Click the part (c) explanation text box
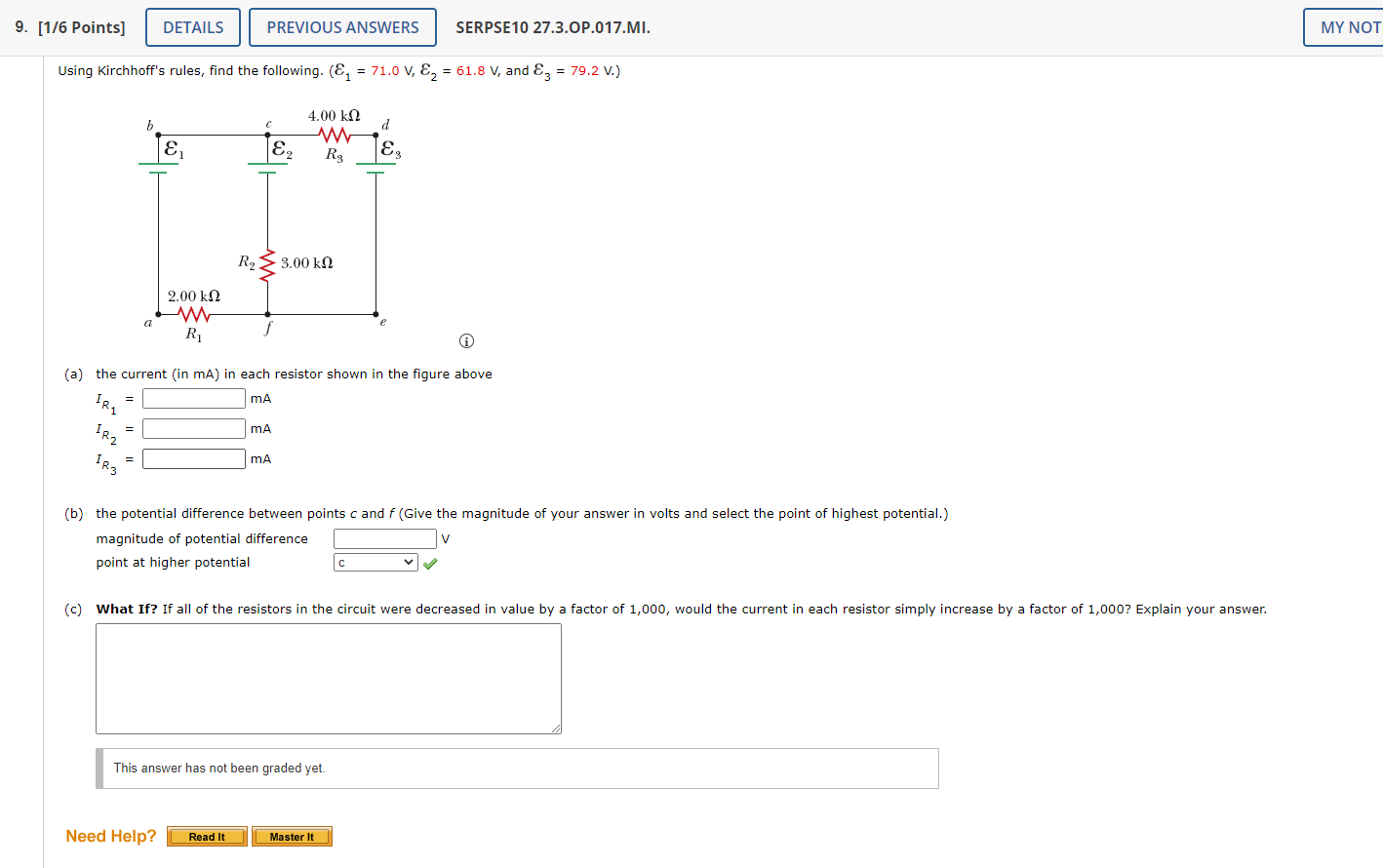Screen dimensions: 1383x868 [x=328, y=678]
